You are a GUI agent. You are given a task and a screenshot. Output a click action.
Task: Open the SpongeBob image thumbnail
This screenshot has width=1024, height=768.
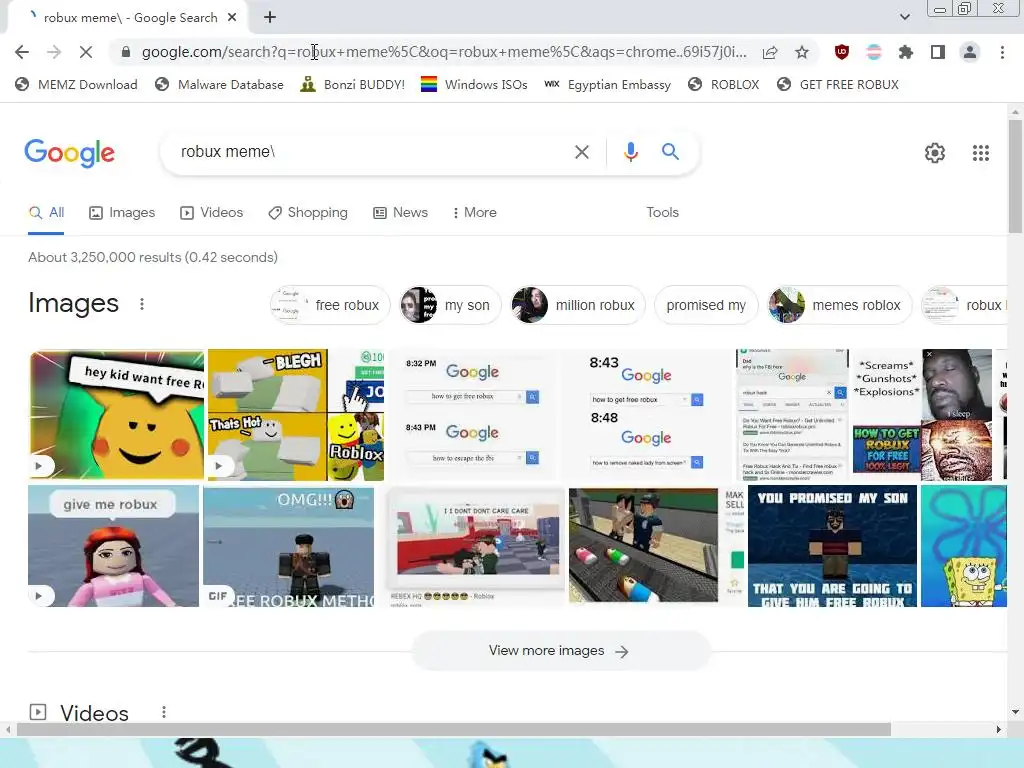(964, 546)
